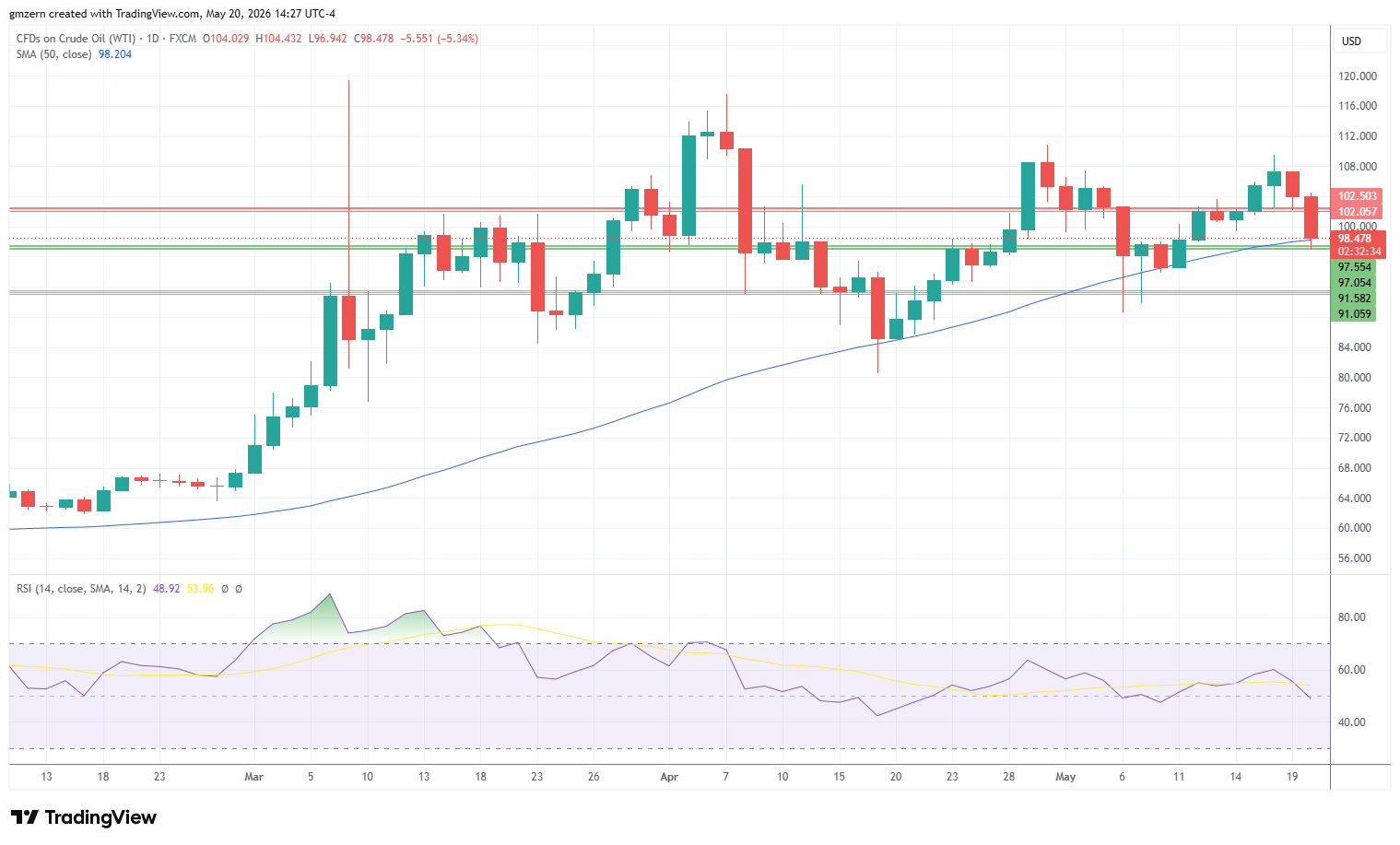Click the red 102.057 price label

point(1358,212)
